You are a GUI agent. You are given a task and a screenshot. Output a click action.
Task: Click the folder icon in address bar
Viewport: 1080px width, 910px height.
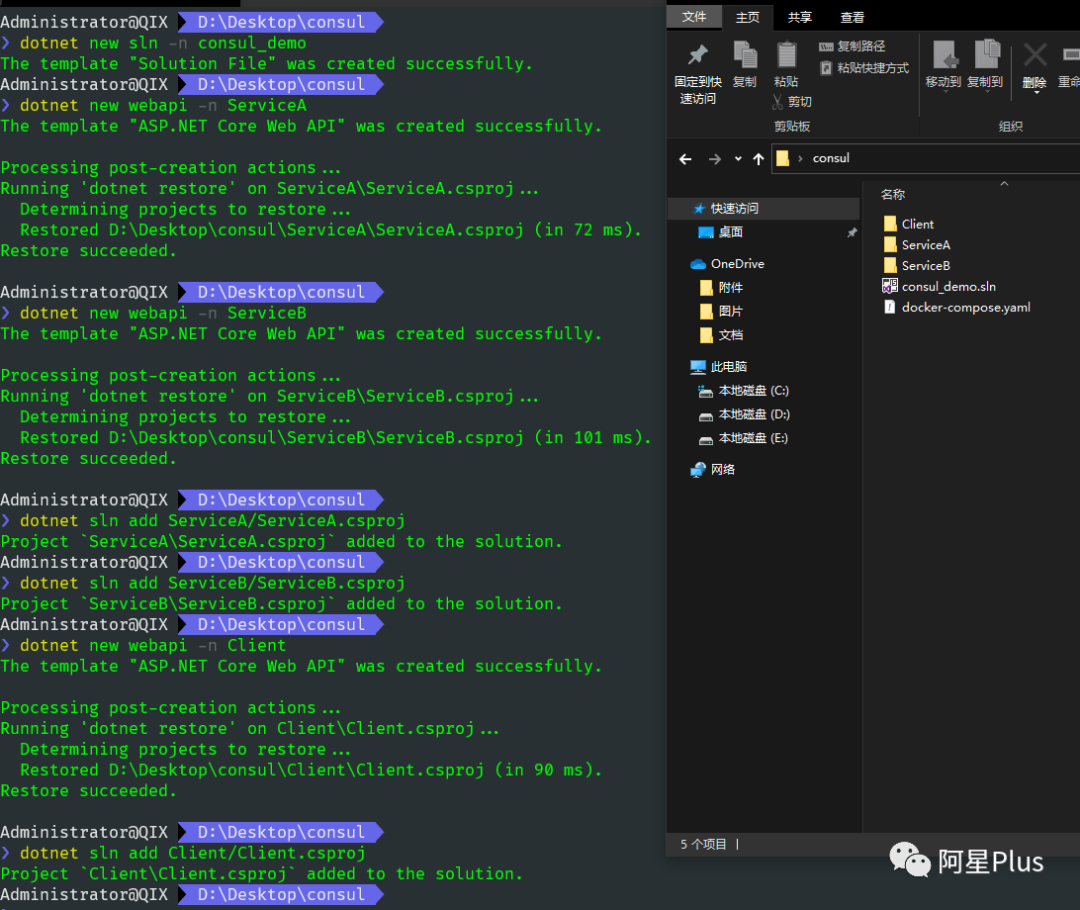click(782, 158)
